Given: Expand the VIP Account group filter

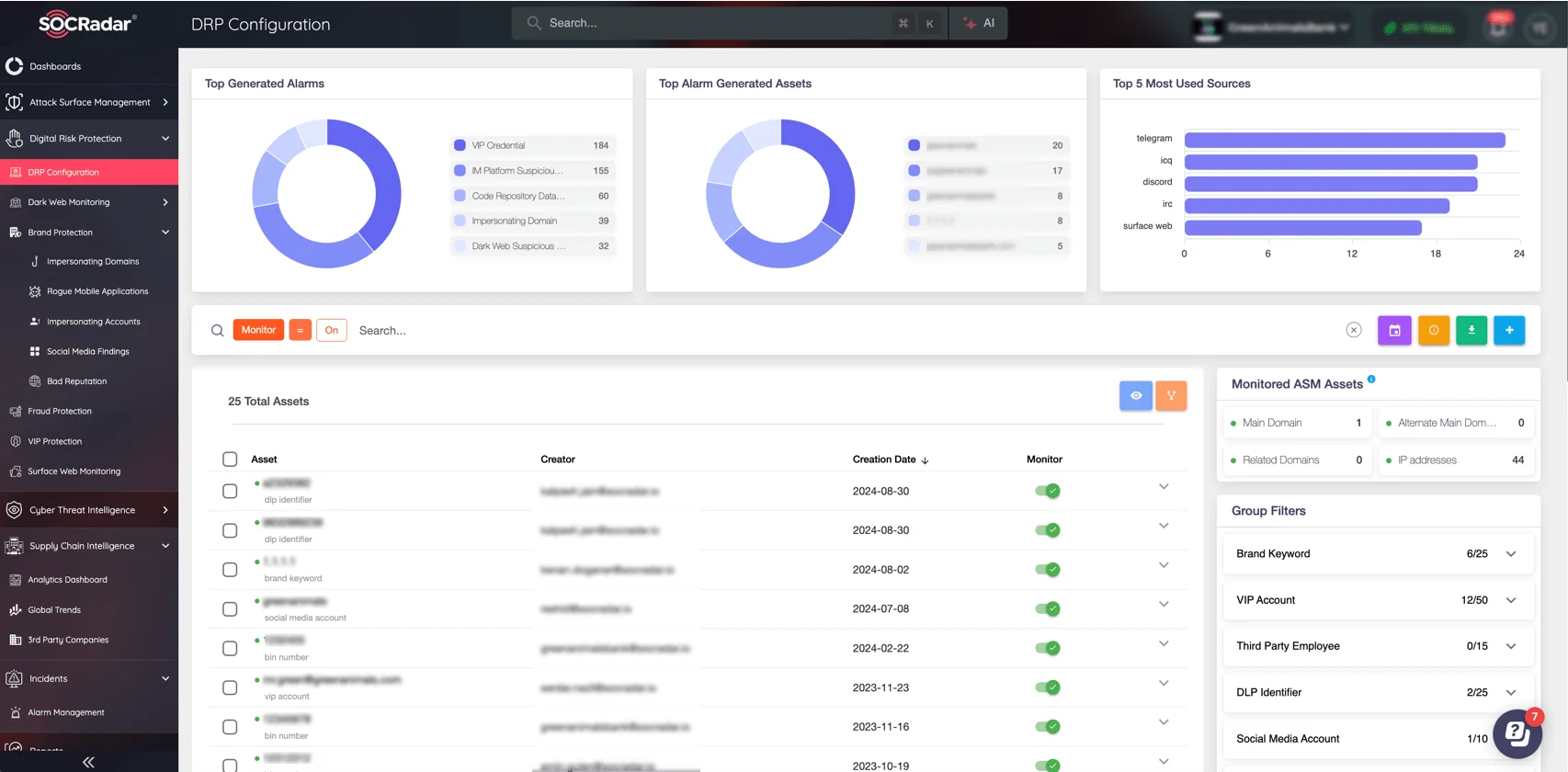Looking at the screenshot, I should click(x=1511, y=600).
